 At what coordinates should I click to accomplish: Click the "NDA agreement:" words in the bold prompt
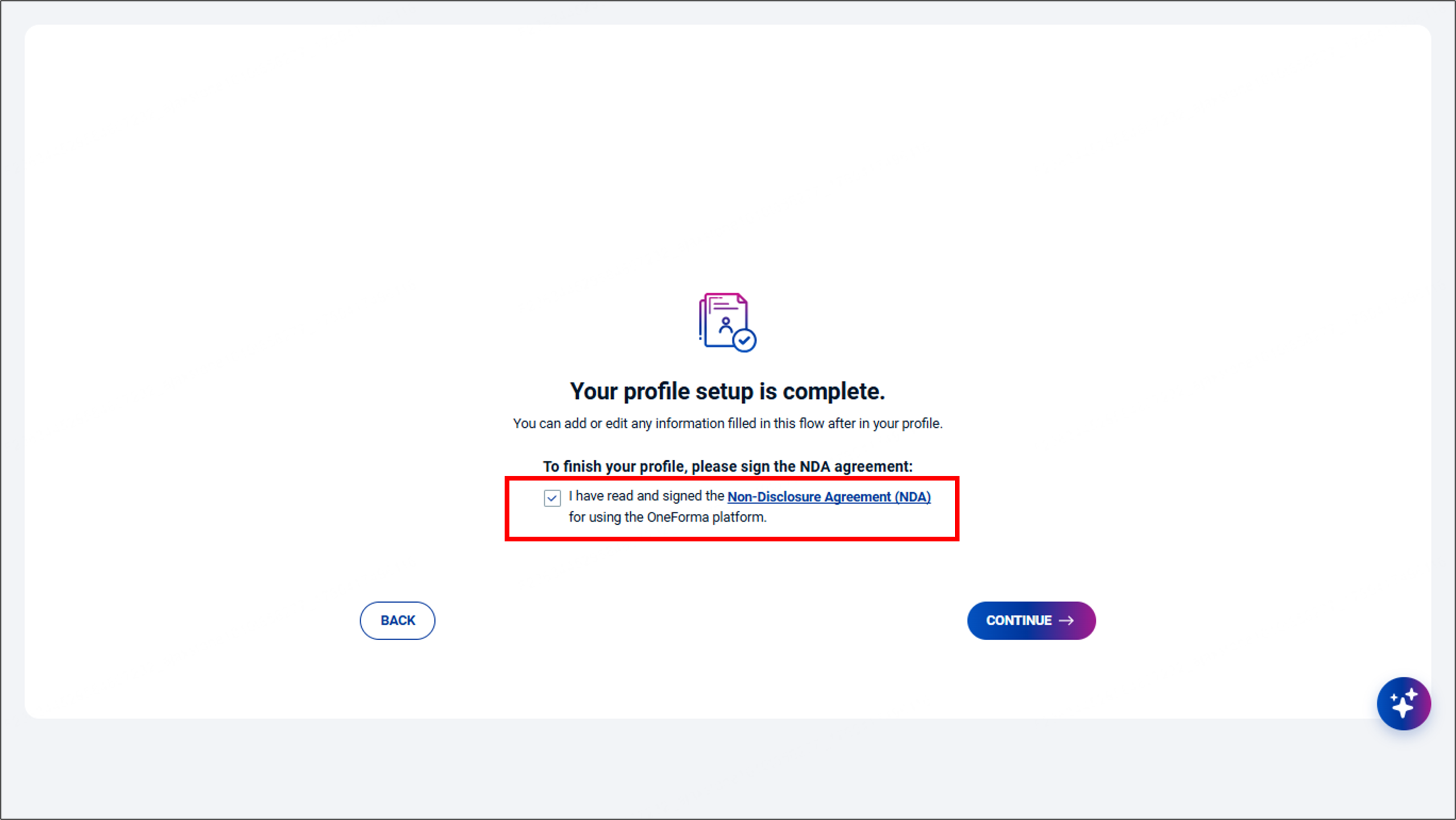855,467
